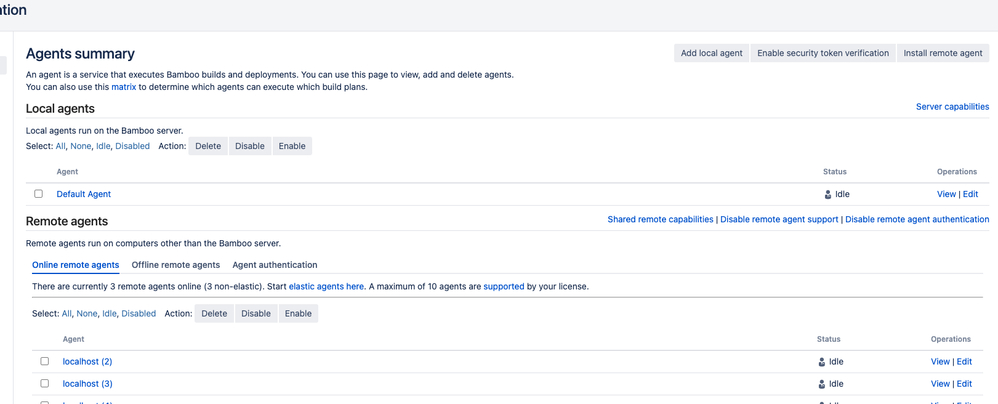Click Disable remote agent authentication
The image size is (998, 404).
point(917,219)
